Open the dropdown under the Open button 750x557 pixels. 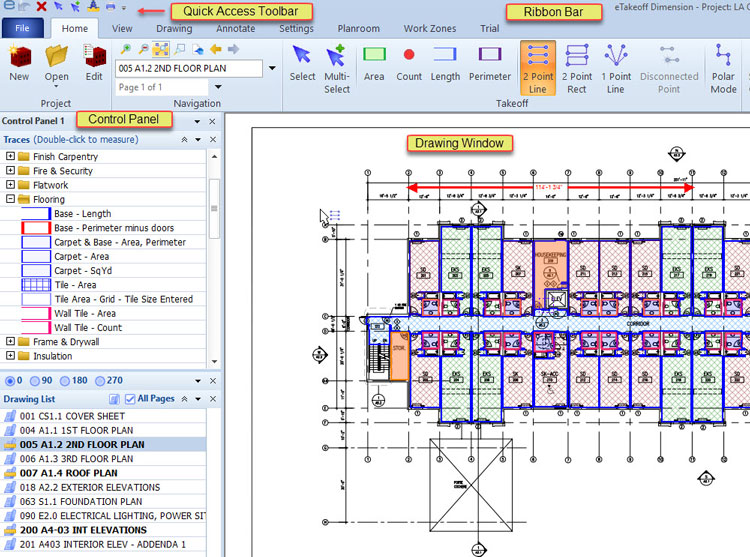pos(56,87)
